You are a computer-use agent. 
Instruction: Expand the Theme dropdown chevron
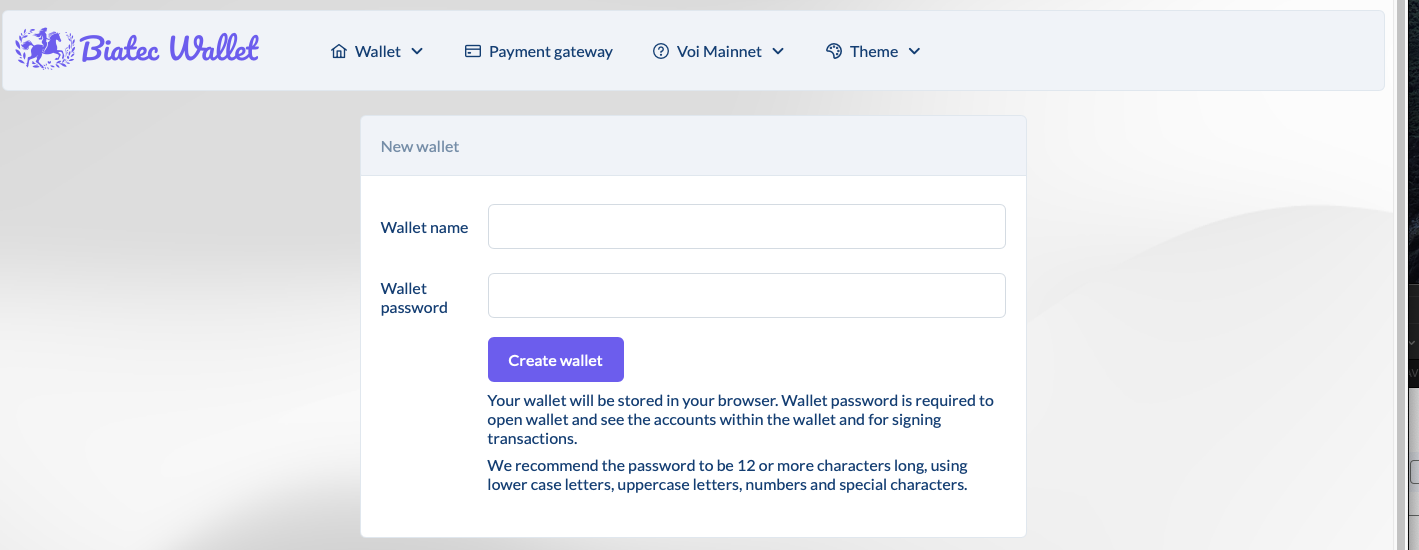coord(914,51)
